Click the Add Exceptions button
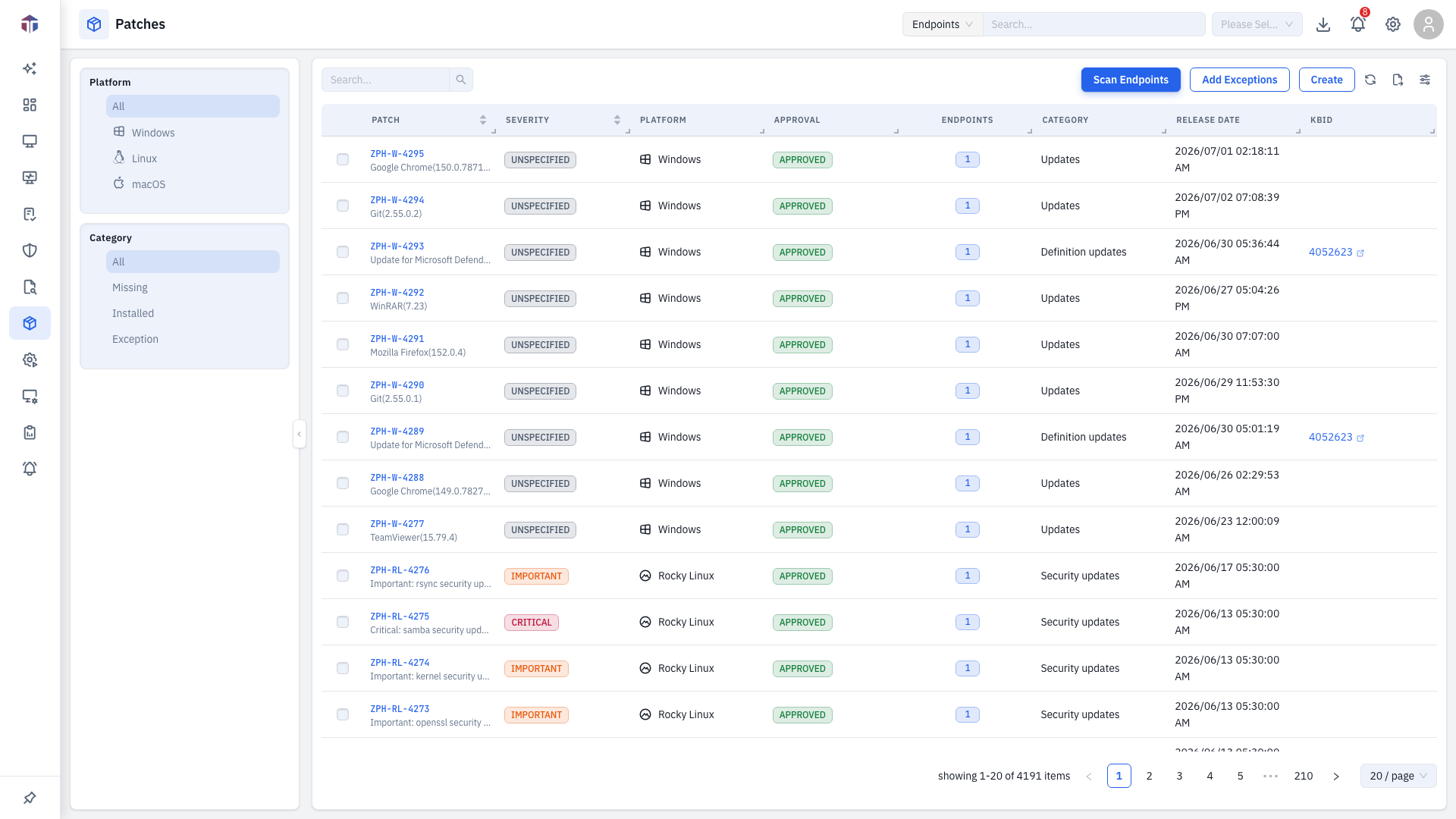This screenshot has width=1456, height=819. (x=1239, y=80)
